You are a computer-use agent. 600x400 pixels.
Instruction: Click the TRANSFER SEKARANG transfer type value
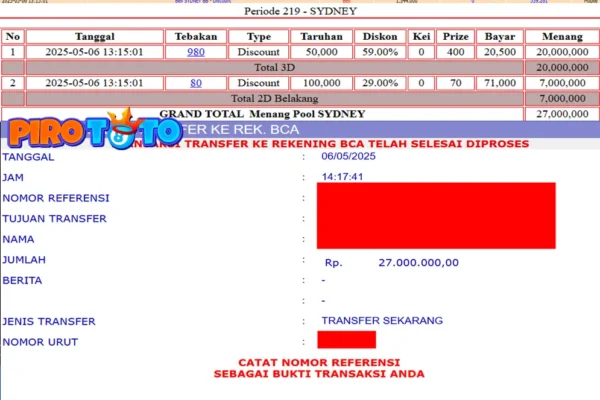click(x=381, y=320)
